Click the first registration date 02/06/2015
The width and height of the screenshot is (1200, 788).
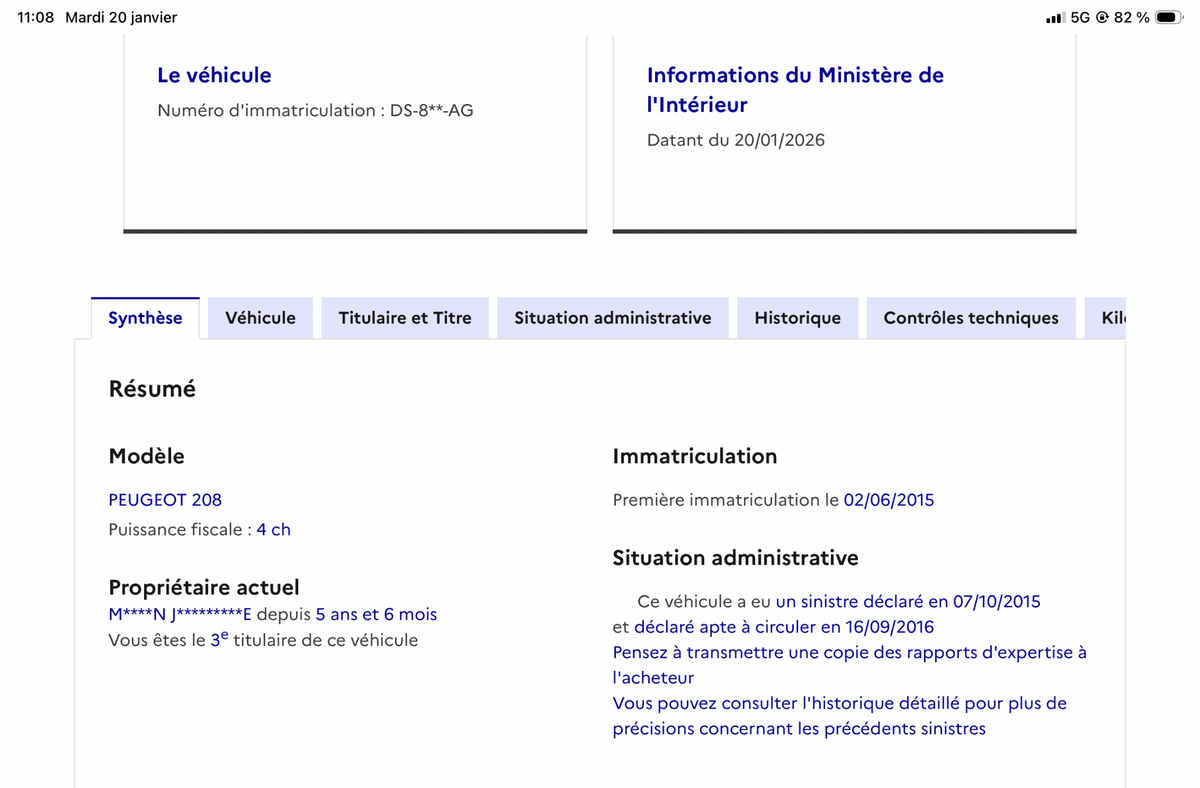888,500
